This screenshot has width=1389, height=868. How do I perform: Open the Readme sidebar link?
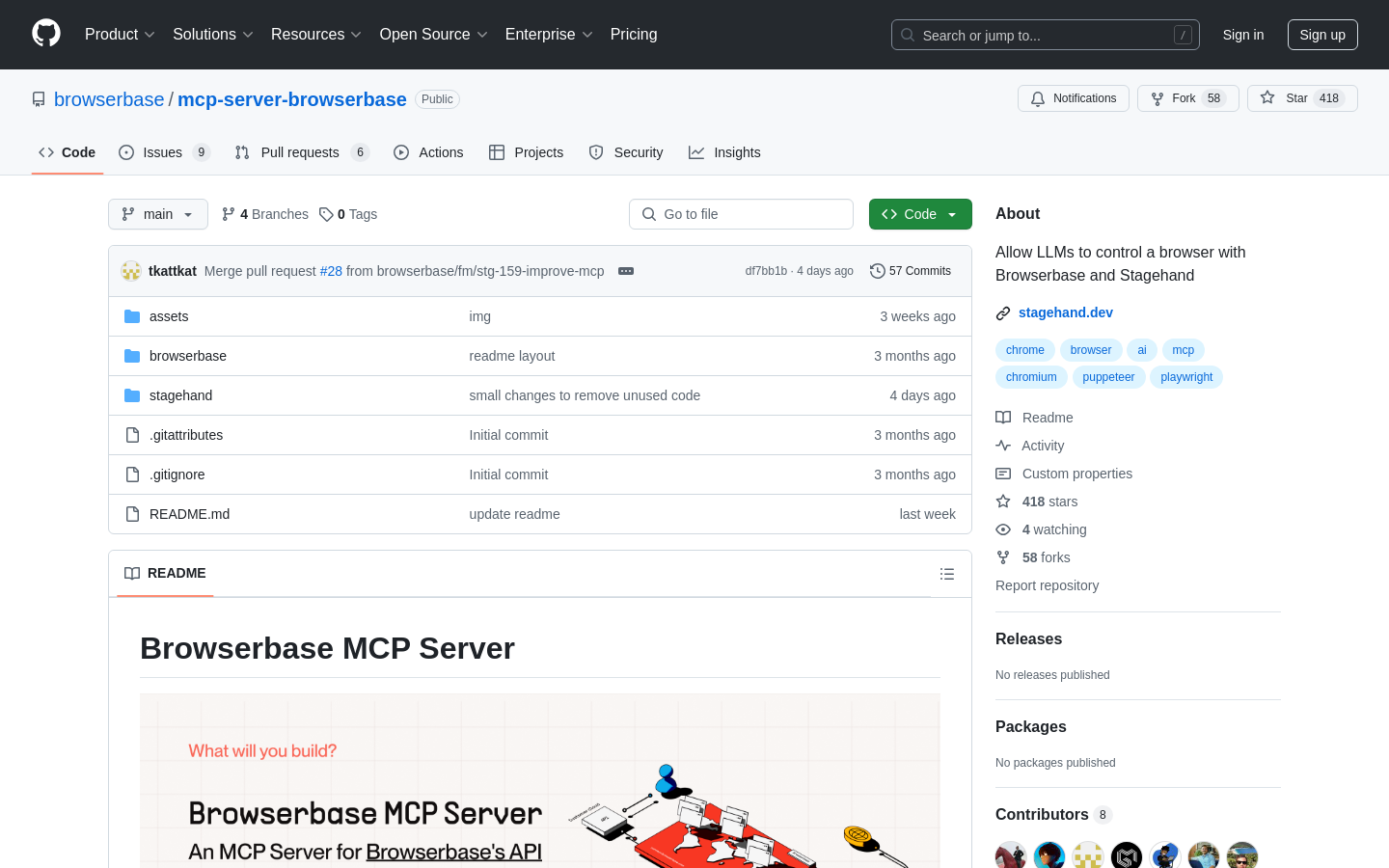1035,418
